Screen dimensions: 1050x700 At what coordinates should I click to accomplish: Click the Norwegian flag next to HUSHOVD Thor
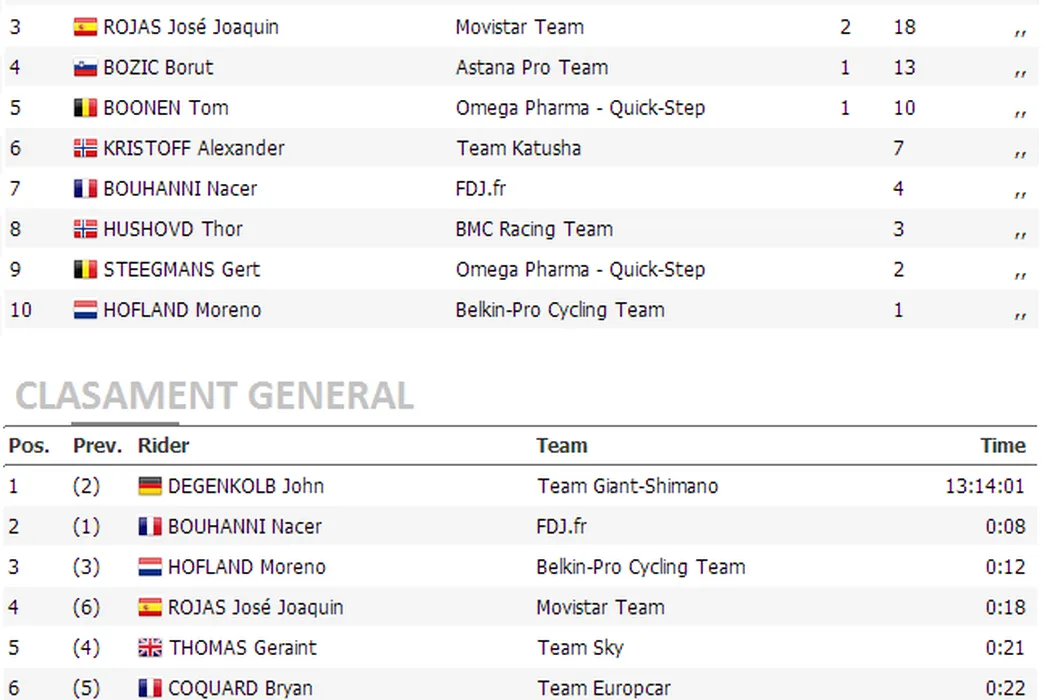click(85, 229)
